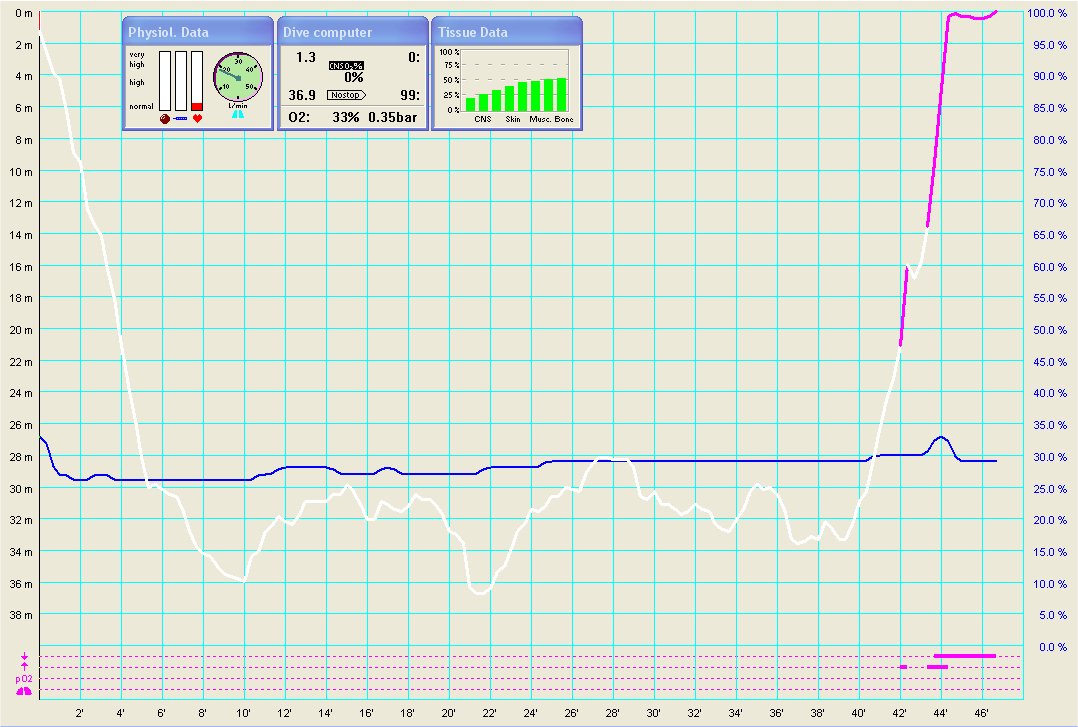Screen dimensions: 1078x727
Task: Click the 100.0 % right axis label
Action: [1047, 13]
